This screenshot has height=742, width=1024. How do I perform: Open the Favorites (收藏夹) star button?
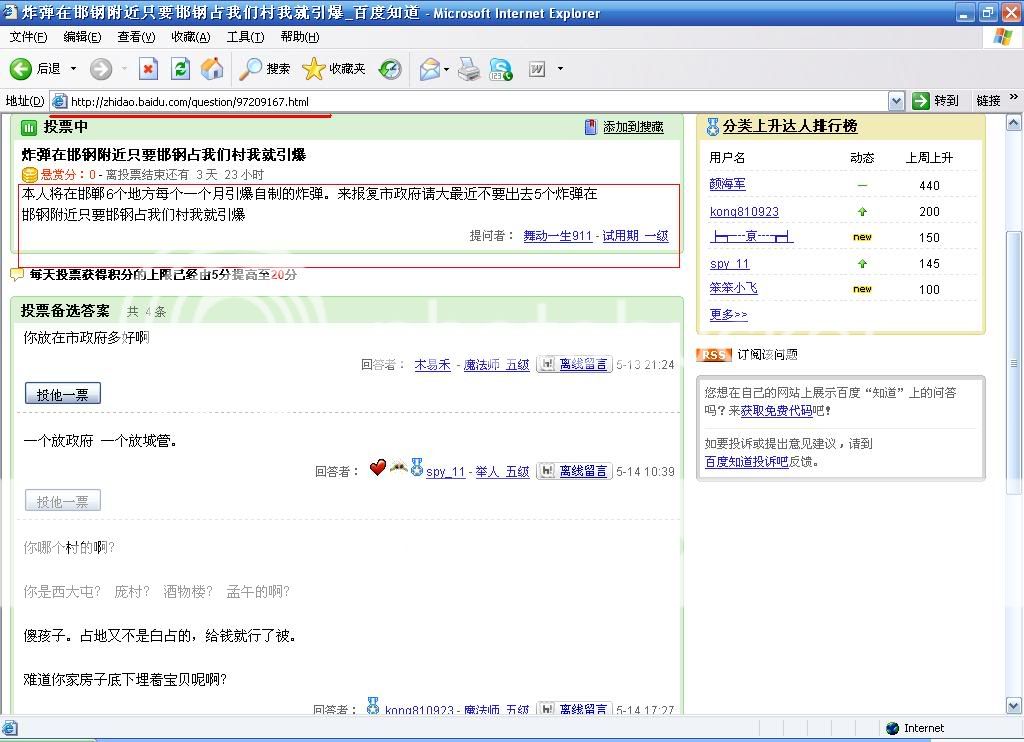334,69
